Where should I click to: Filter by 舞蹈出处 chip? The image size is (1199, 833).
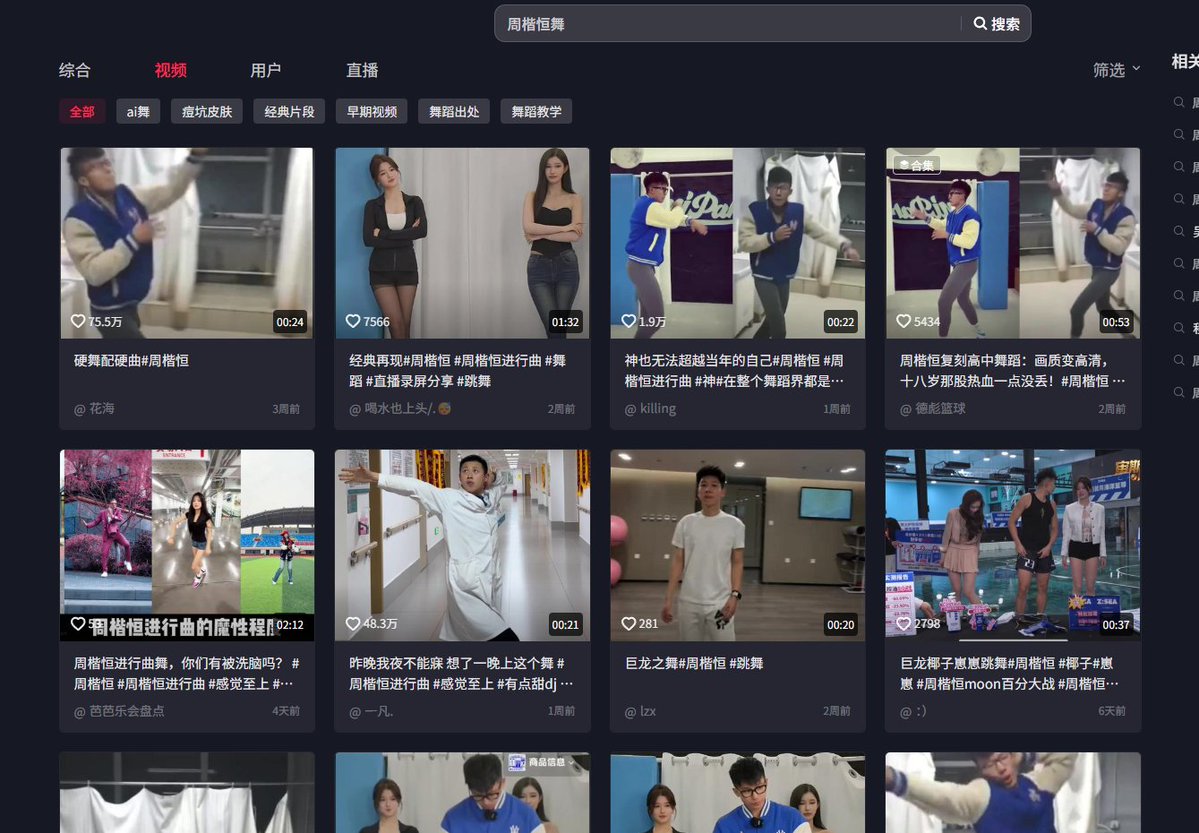[x=454, y=112]
